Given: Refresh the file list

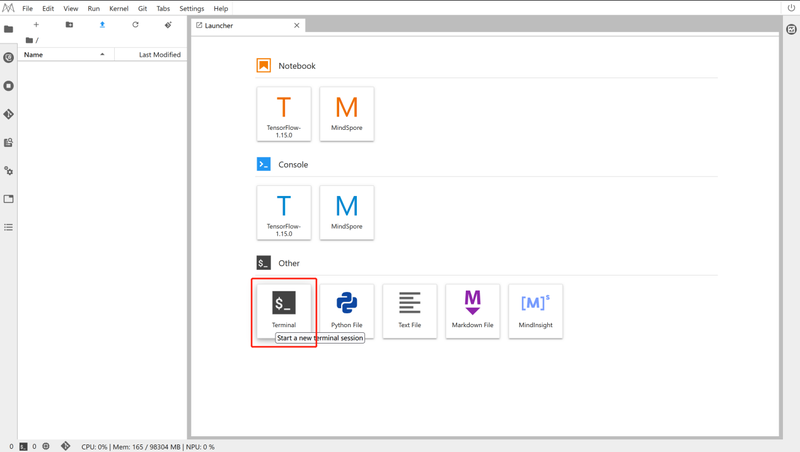Looking at the screenshot, I should [135, 24].
